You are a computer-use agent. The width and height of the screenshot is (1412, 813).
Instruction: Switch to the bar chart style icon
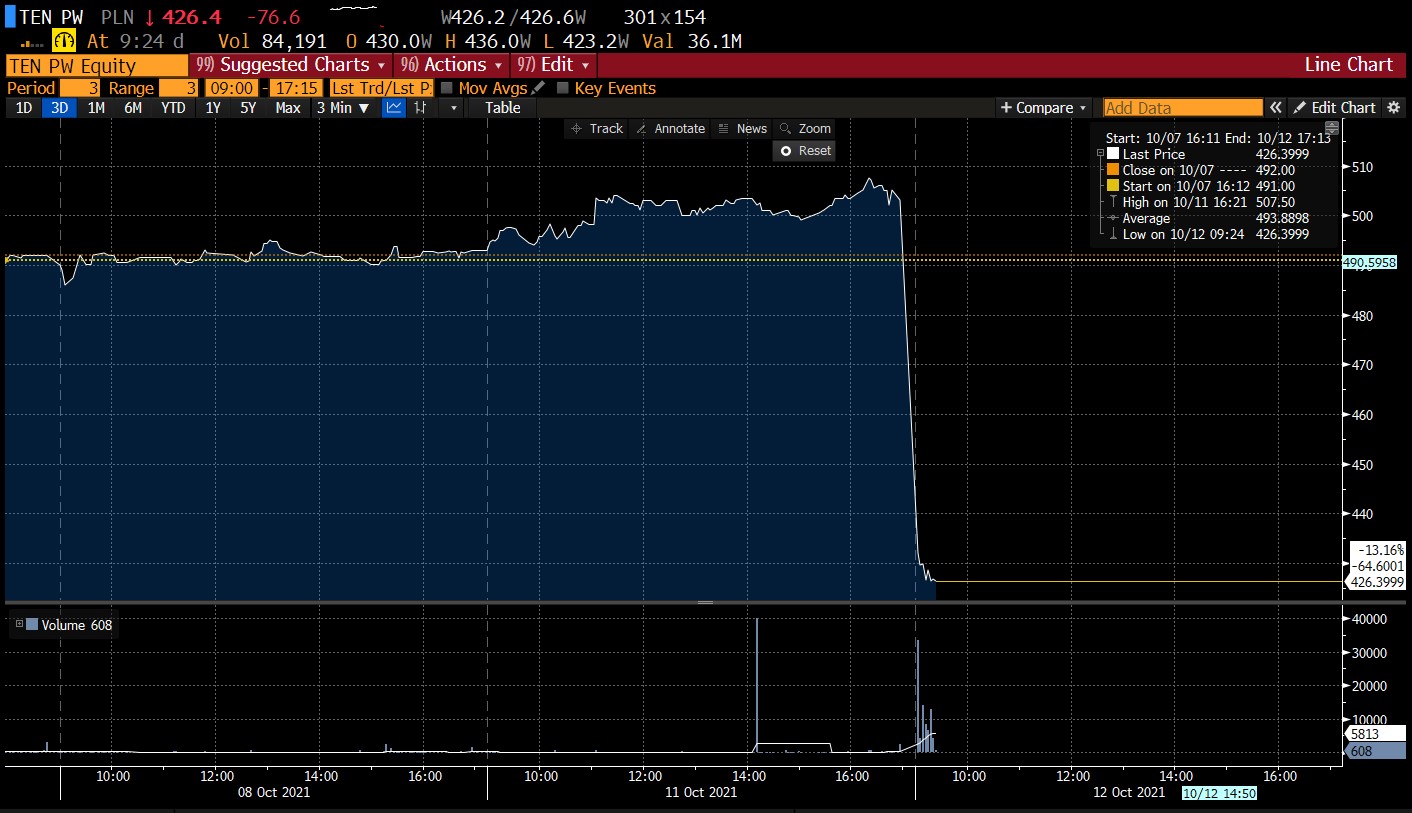(420, 107)
